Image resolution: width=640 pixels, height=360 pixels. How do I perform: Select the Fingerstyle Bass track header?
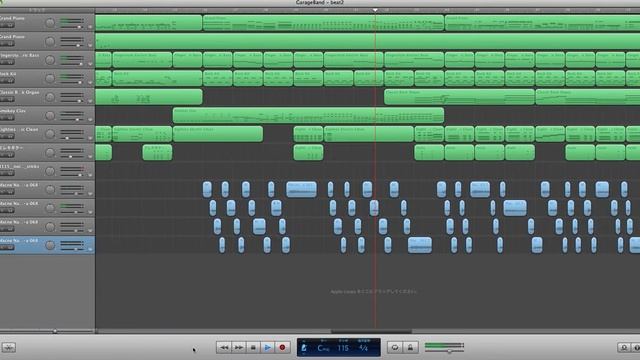(x=47, y=60)
